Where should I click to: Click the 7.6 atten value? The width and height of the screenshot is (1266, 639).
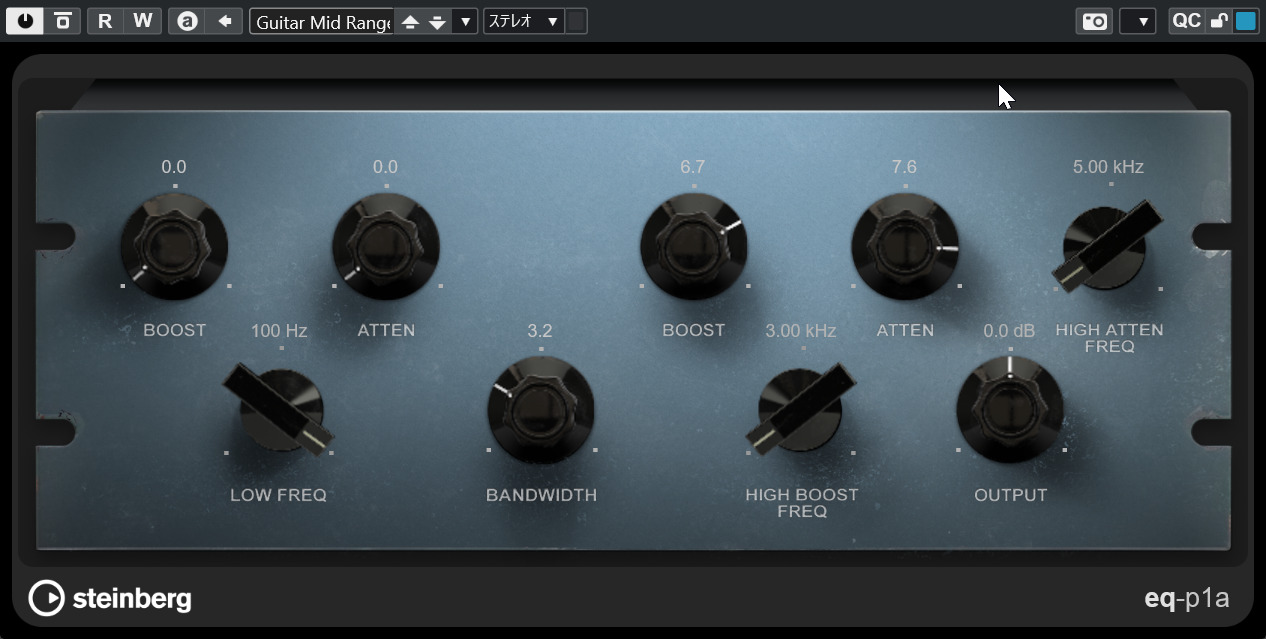click(904, 167)
